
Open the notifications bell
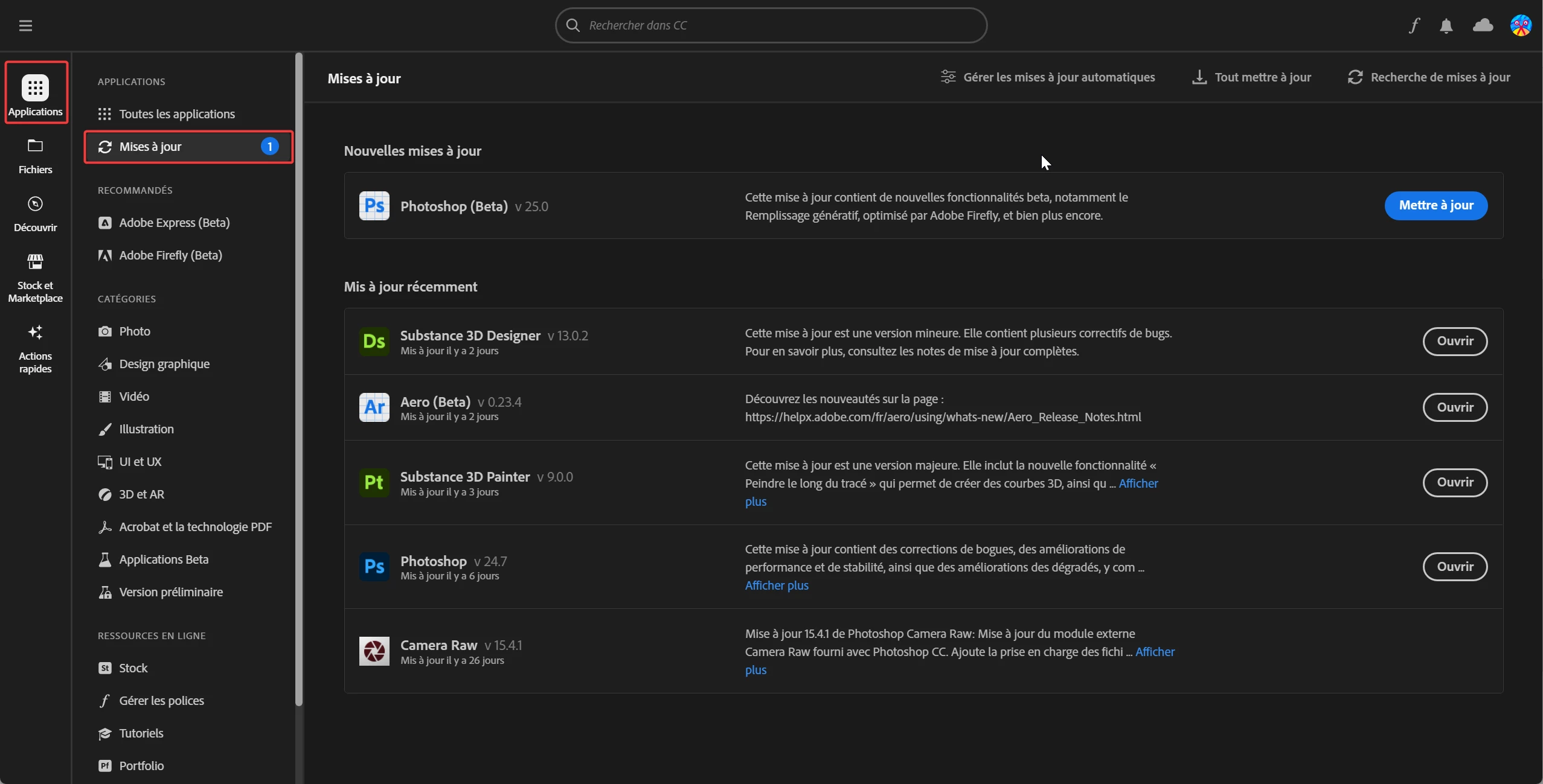tap(1446, 25)
